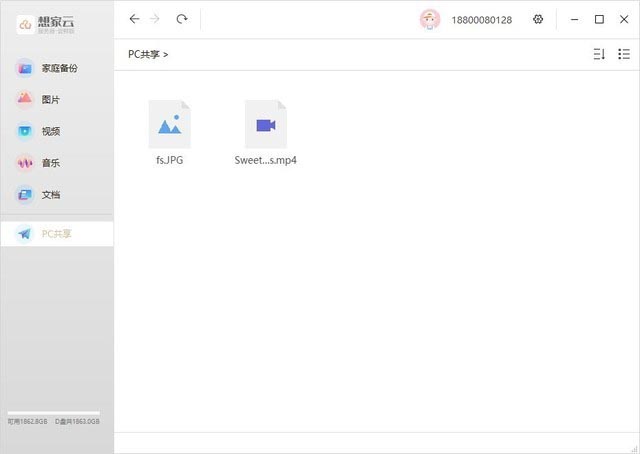Click the account number 18800080128
This screenshot has height=454, width=640.
pyautogui.click(x=482, y=19)
